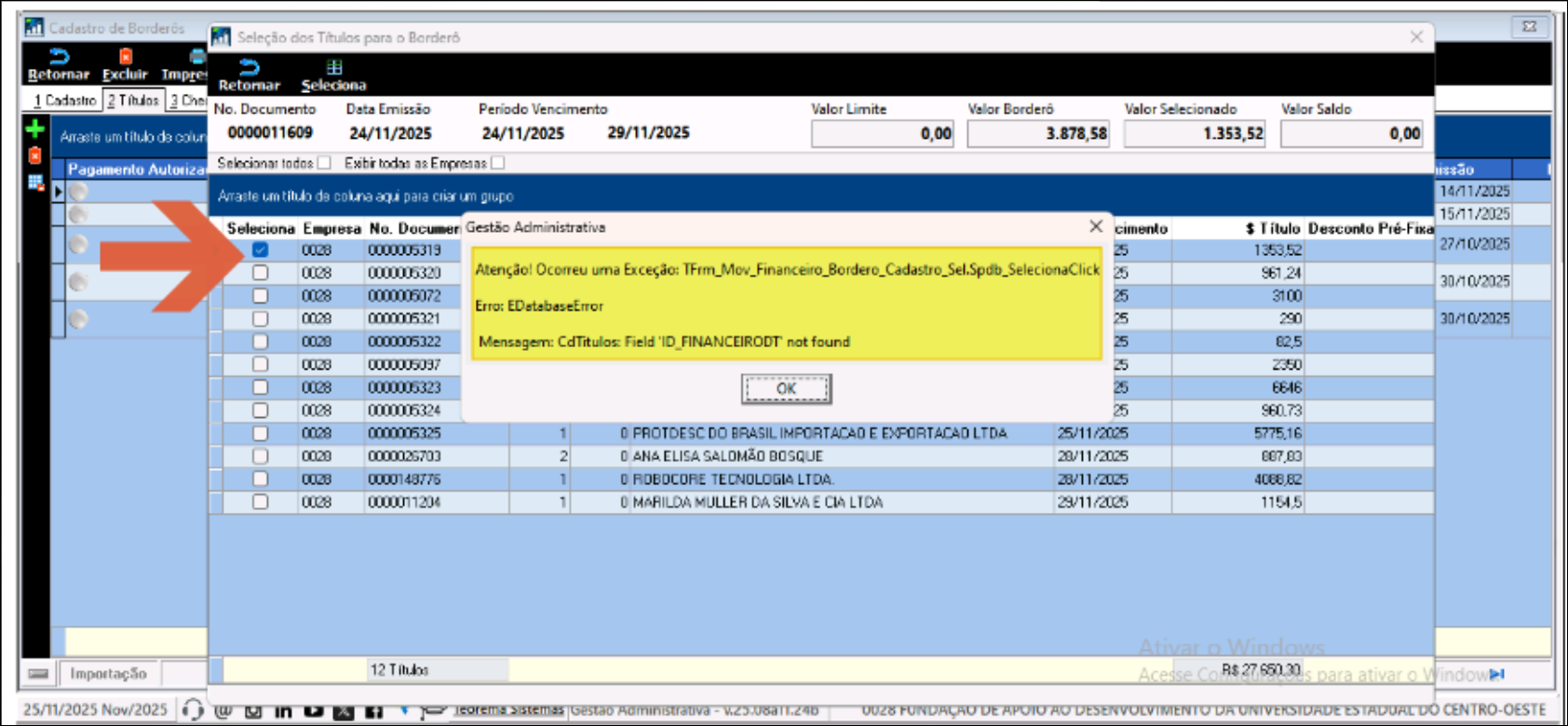Click the Excluir icon in Cadastro de Borderôs
Image resolution: width=1568 pixels, height=726 pixels.
click(x=126, y=58)
